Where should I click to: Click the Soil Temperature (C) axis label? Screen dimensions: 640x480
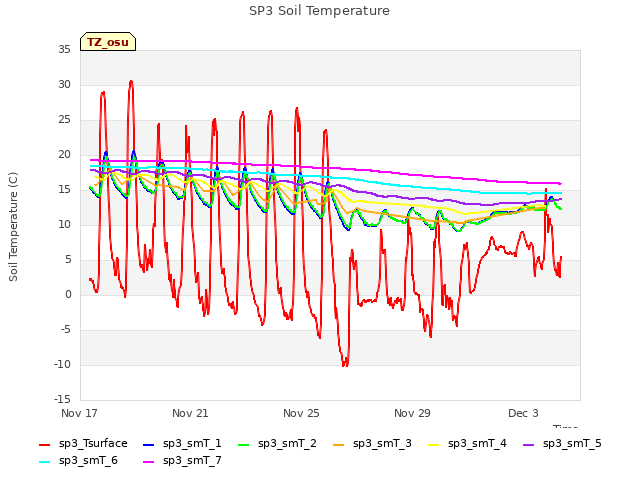[x=13, y=227]
